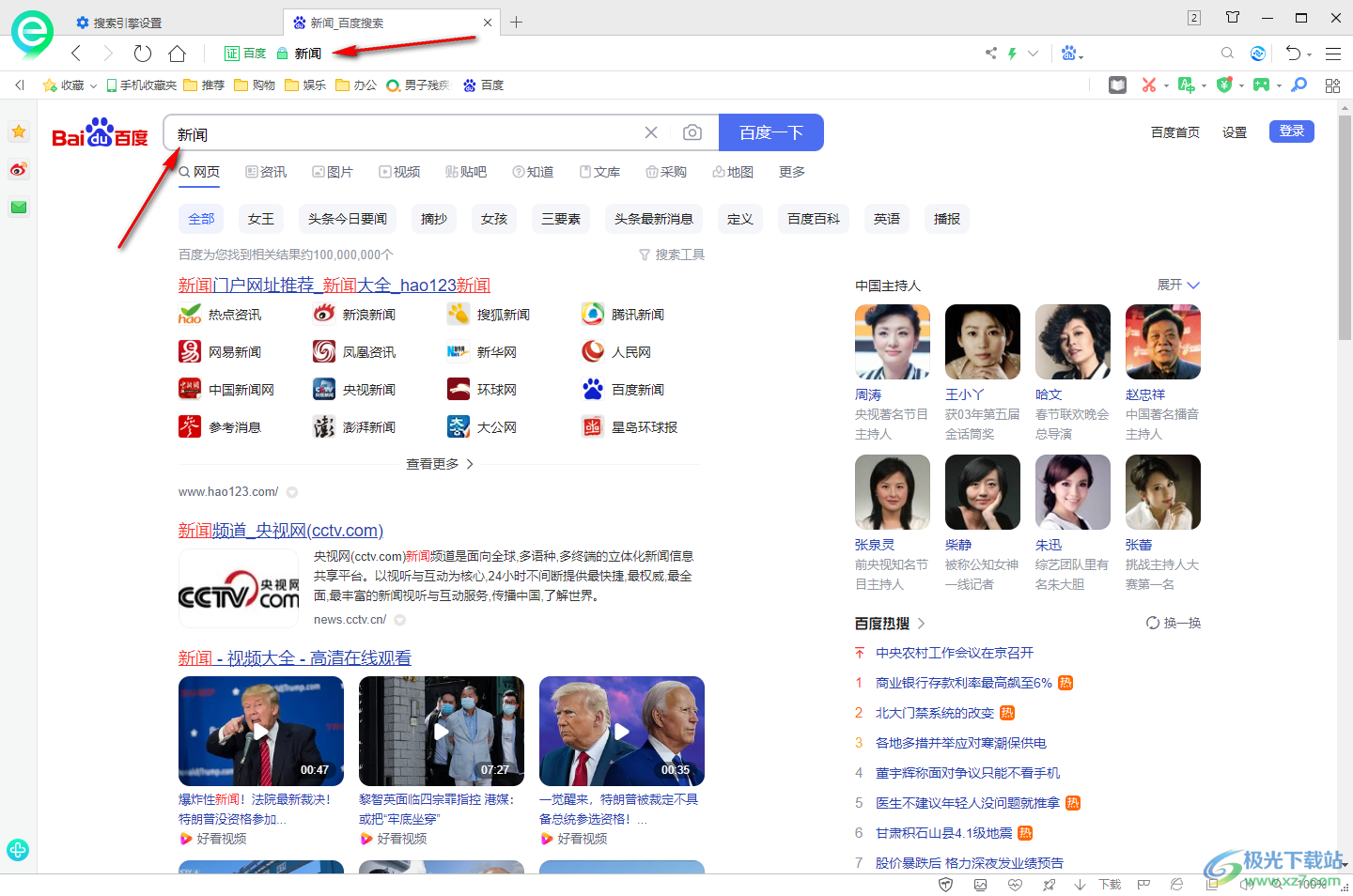Click the page vertical scrollbar

pos(1345,228)
